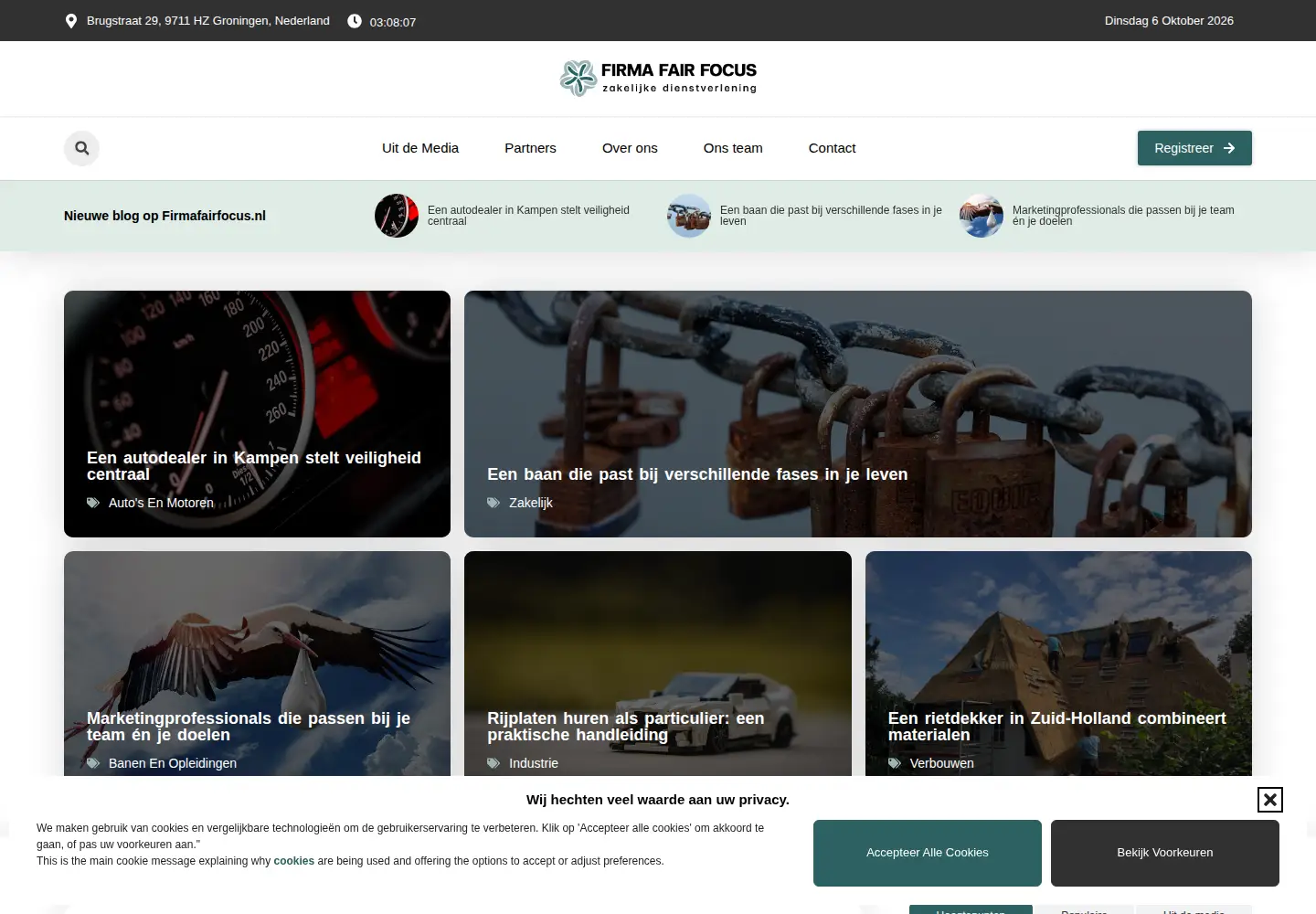1316x914 pixels.
Task: Click the date Dinsdag 6 Oktober 2026
Action: click(x=1169, y=21)
